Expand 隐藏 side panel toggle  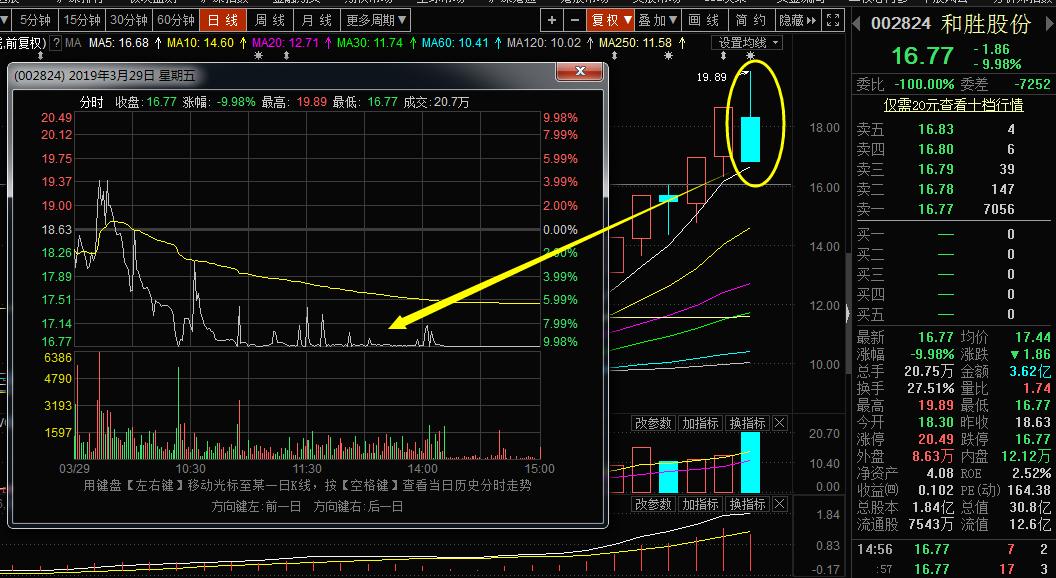coord(797,20)
